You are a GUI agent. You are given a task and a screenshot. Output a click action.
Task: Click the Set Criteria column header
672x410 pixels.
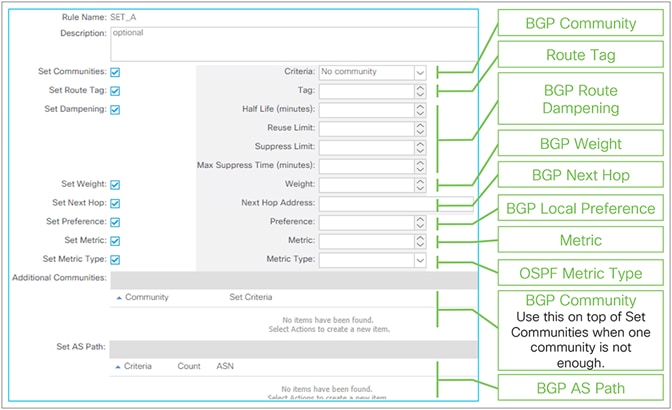pos(251,297)
